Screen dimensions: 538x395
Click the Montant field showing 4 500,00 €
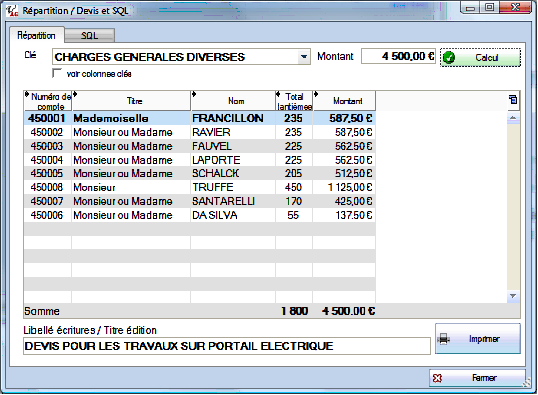[x=398, y=56]
